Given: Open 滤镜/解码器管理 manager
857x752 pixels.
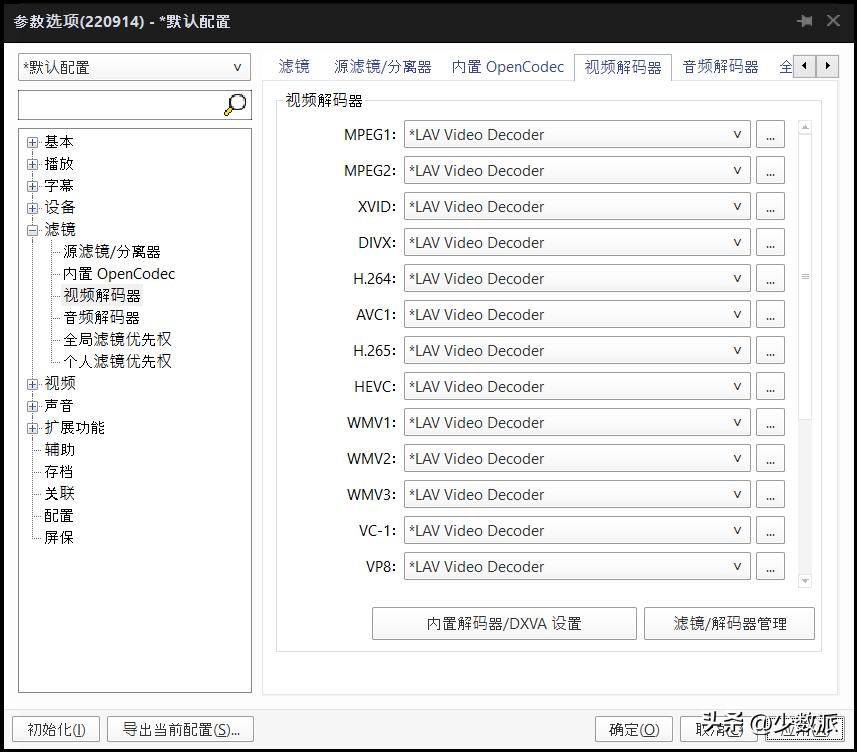Looking at the screenshot, I should (729, 623).
